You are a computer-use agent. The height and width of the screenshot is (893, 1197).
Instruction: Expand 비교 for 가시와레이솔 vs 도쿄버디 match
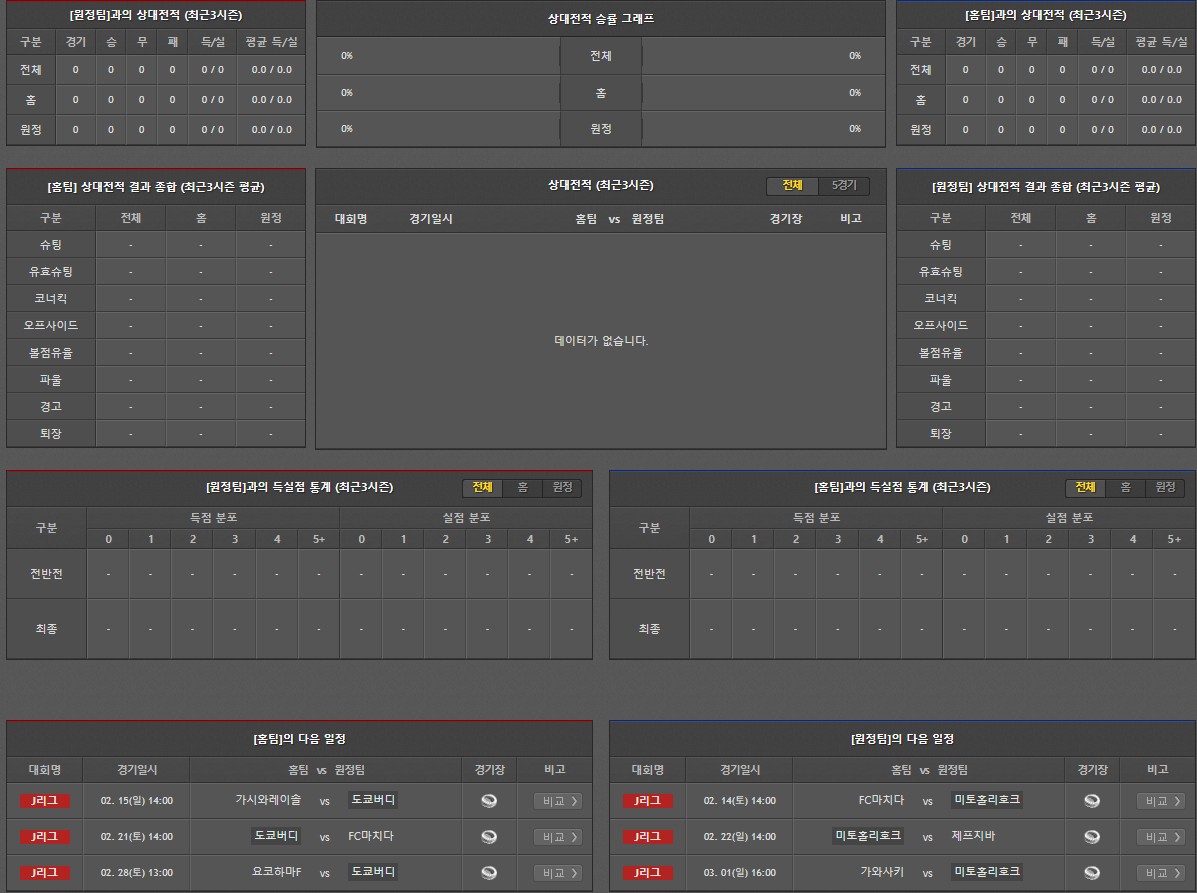(558, 801)
